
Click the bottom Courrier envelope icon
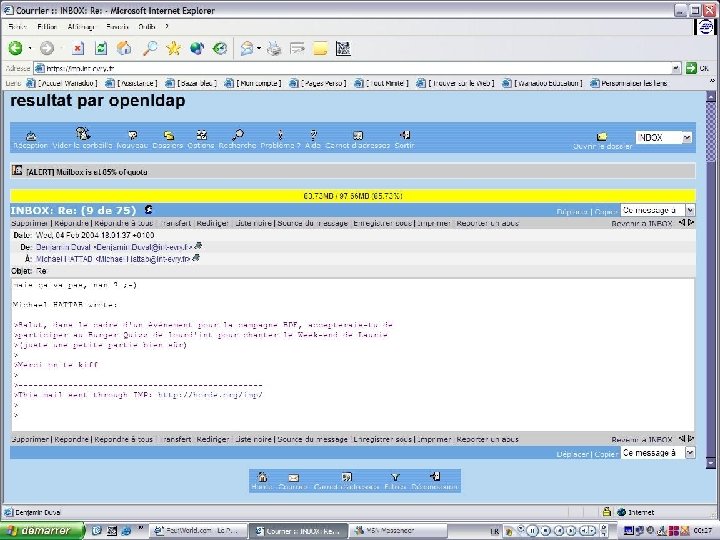[293, 478]
